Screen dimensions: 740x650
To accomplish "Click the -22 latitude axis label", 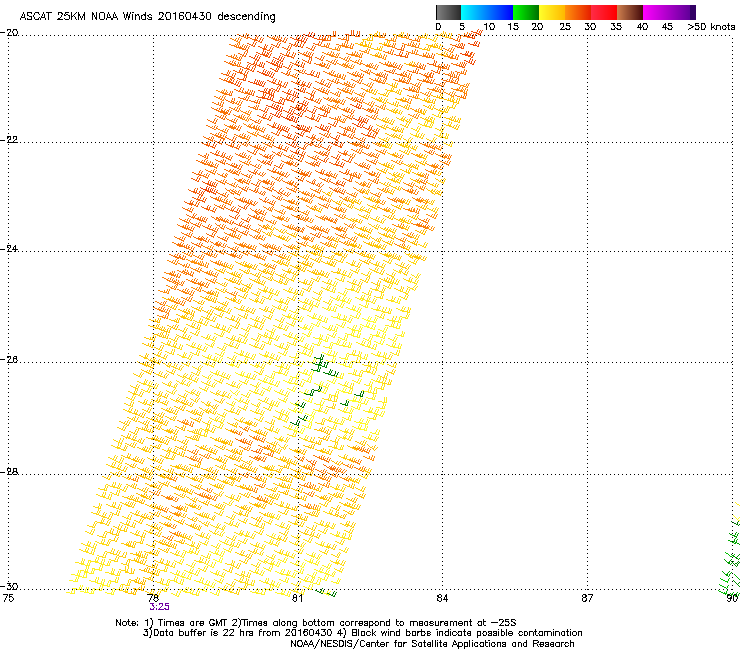I will click(9, 140).
